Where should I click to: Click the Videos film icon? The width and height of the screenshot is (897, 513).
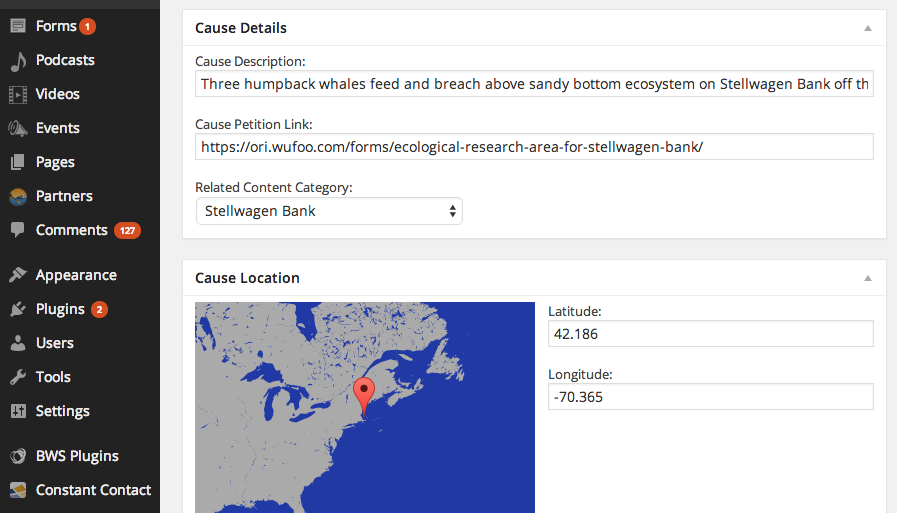pos(18,94)
